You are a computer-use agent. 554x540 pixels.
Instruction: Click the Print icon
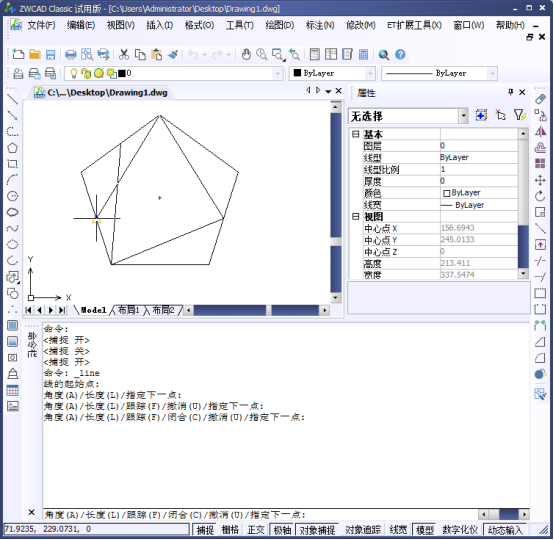(x=71, y=54)
